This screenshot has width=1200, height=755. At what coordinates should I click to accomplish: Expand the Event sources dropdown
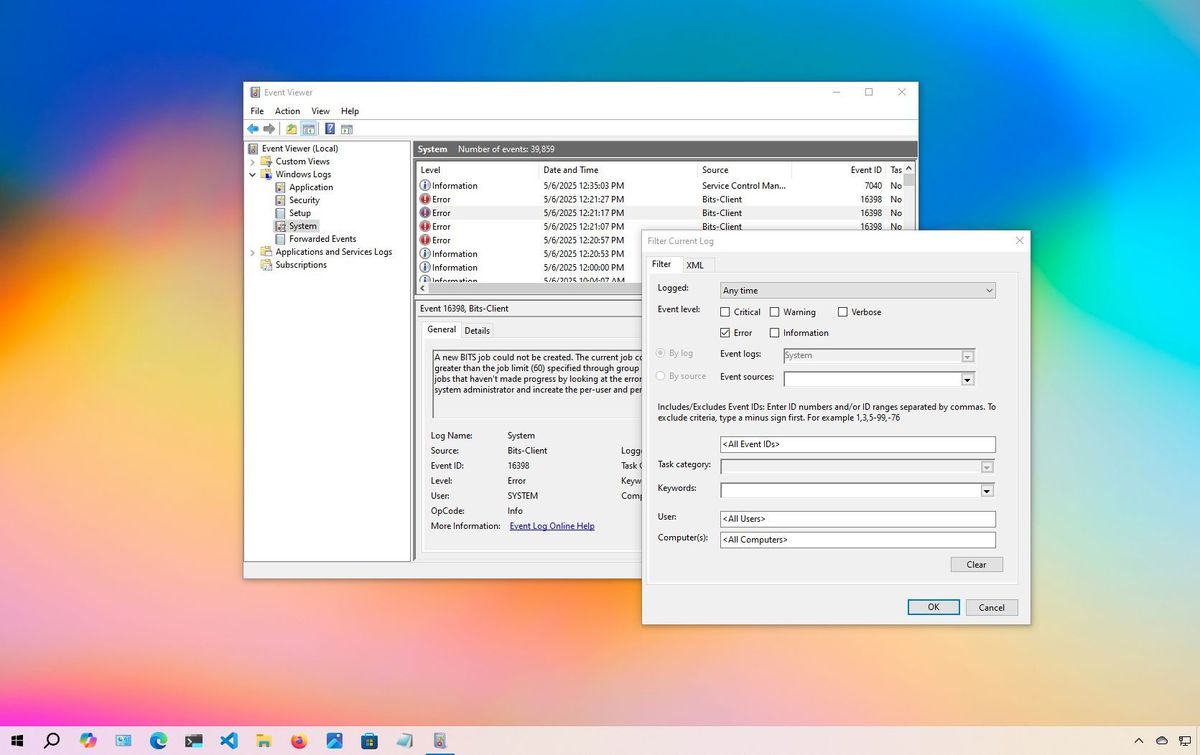point(967,379)
